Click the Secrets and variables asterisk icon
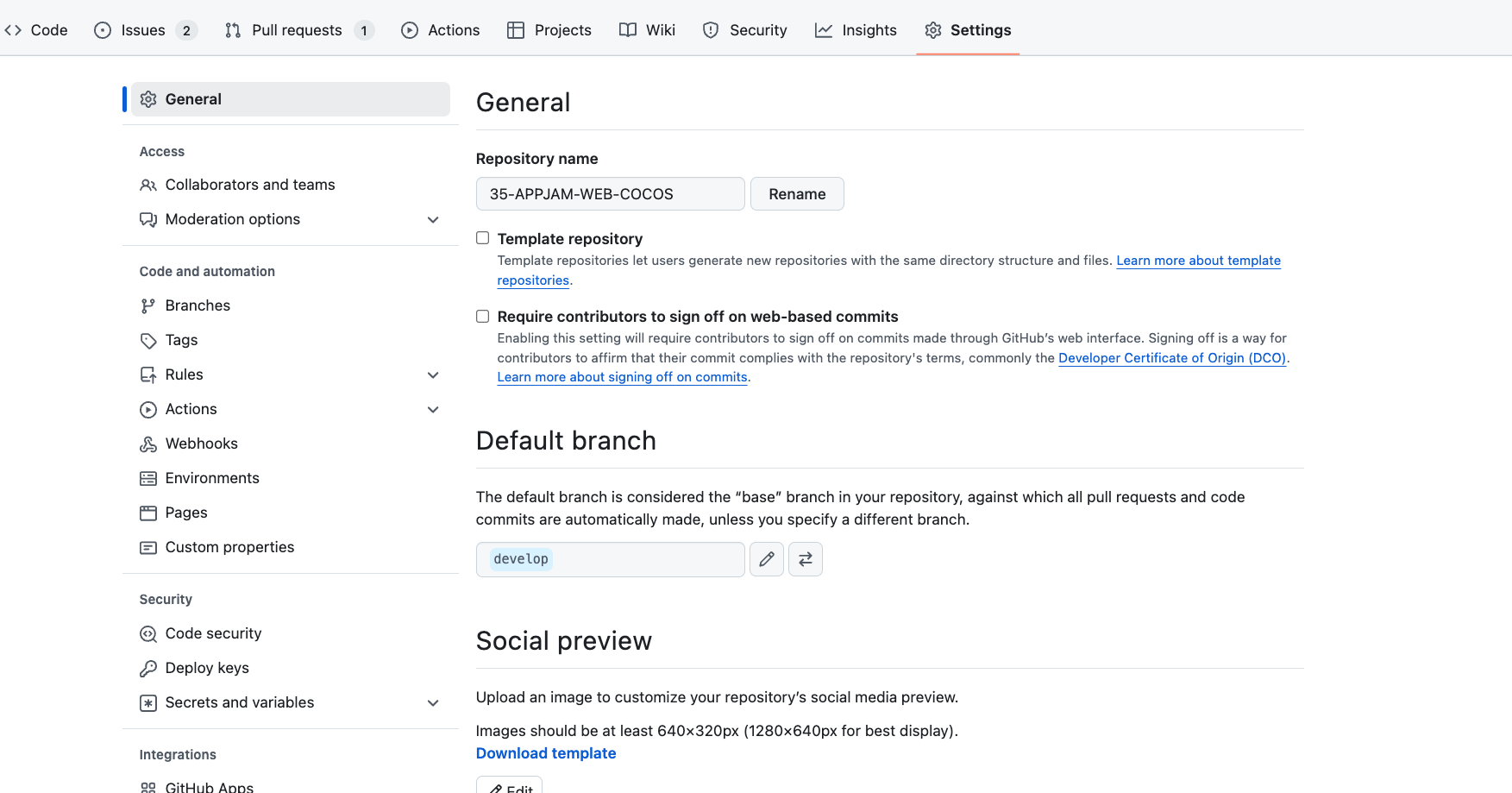 point(148,702)
